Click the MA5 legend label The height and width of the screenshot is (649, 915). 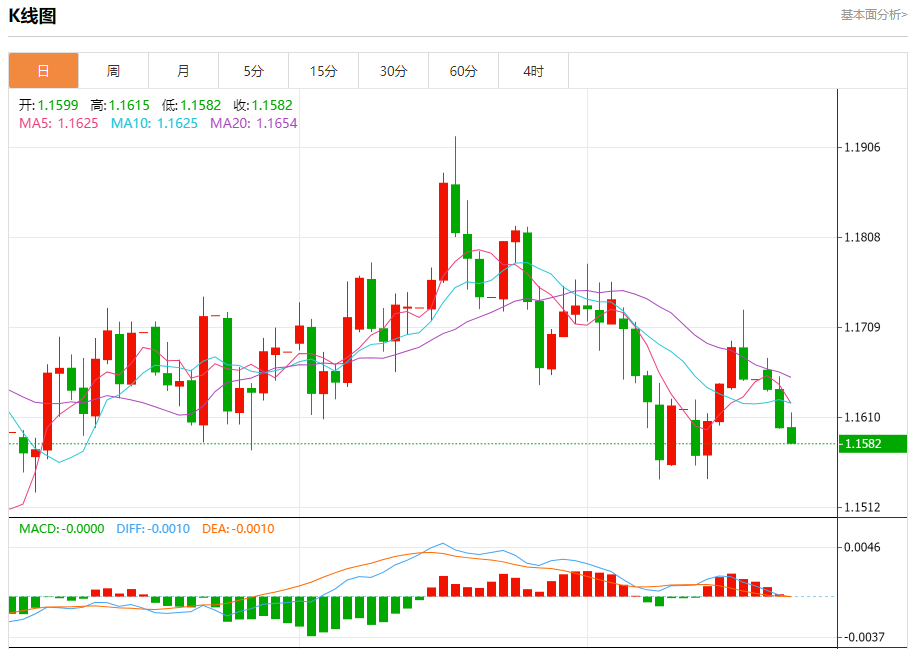coord(58,123)
